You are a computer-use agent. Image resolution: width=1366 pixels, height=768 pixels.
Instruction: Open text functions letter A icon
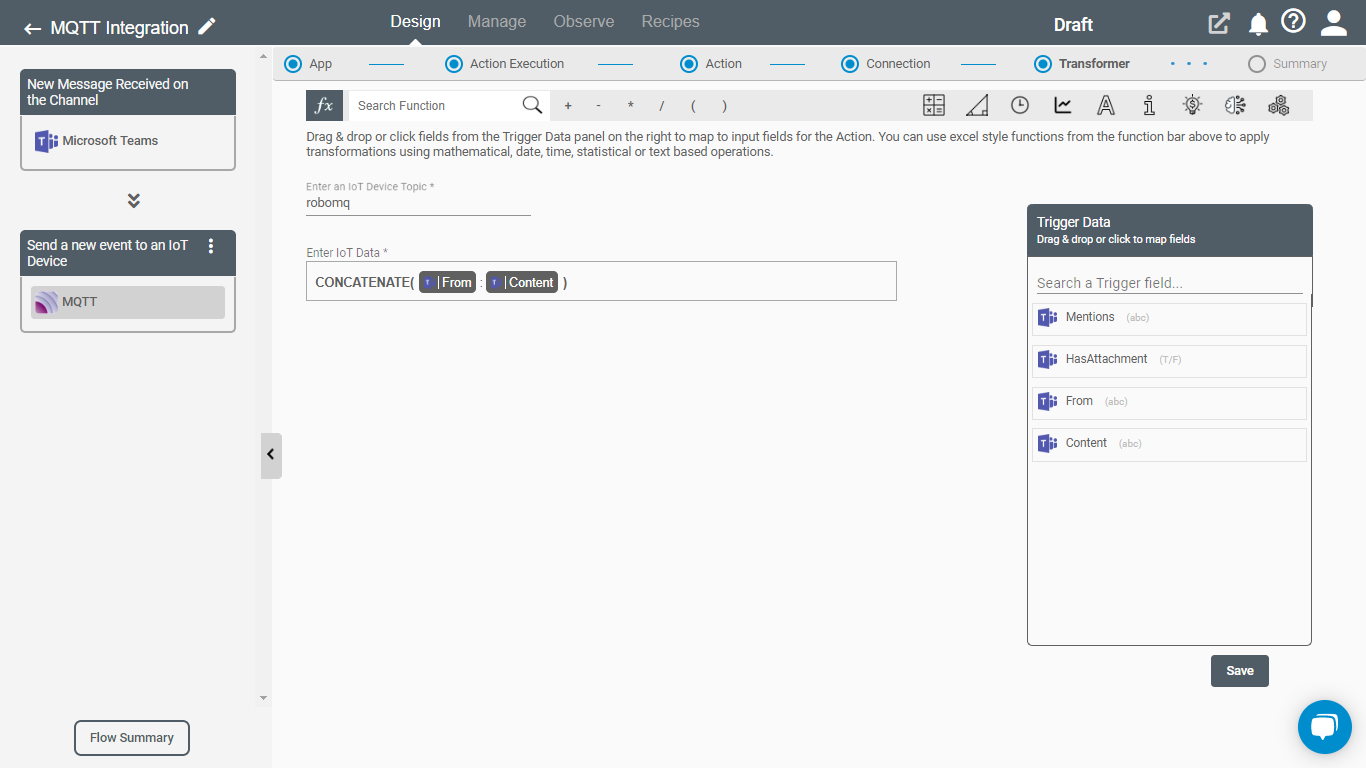click(x=1106, y=105)
